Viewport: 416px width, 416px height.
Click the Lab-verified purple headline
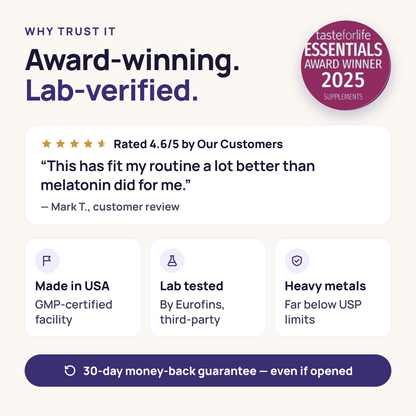pyautogui.click(x=112, y=90)
